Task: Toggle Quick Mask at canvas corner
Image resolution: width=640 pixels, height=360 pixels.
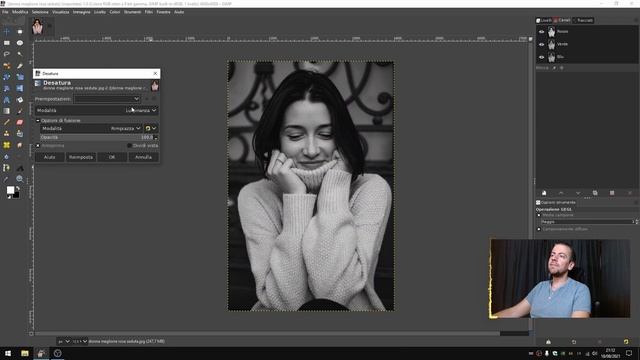Action: pyautogui.click(x=31, y=334)
